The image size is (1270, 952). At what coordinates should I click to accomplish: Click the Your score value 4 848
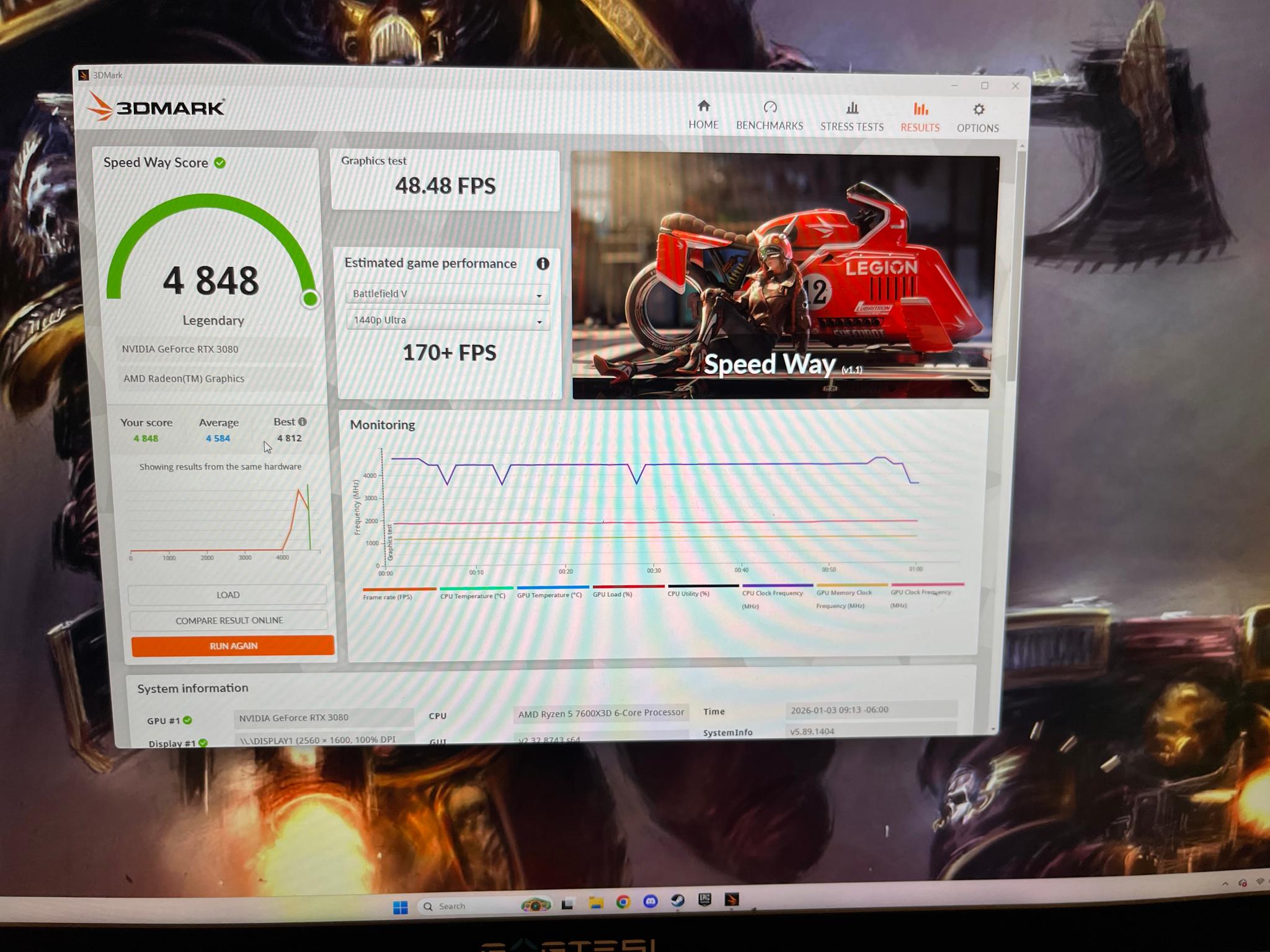click(x=146, y=438)
